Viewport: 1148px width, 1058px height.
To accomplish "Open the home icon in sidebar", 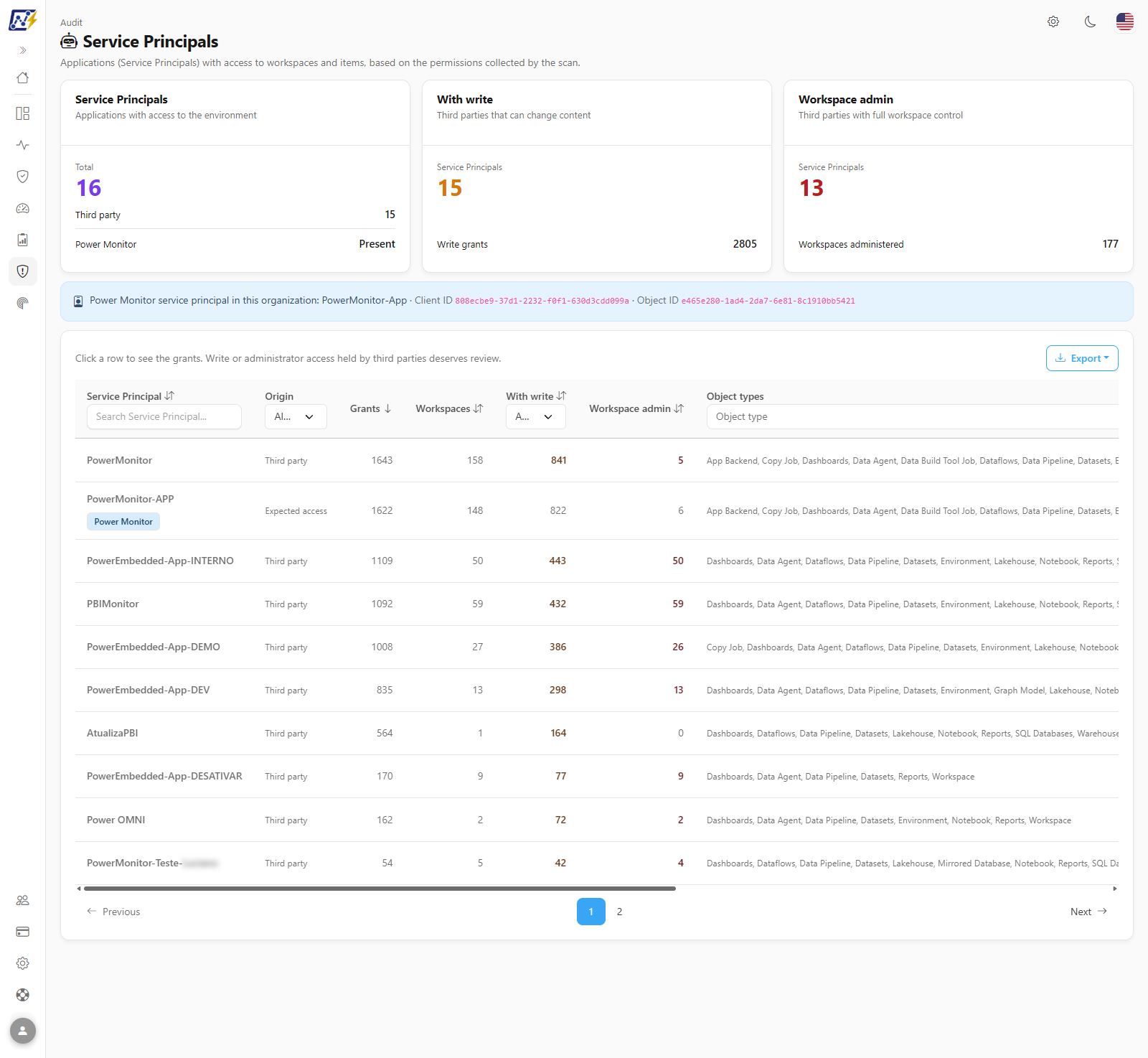I will pyautogui.click(x=23, y=78).
